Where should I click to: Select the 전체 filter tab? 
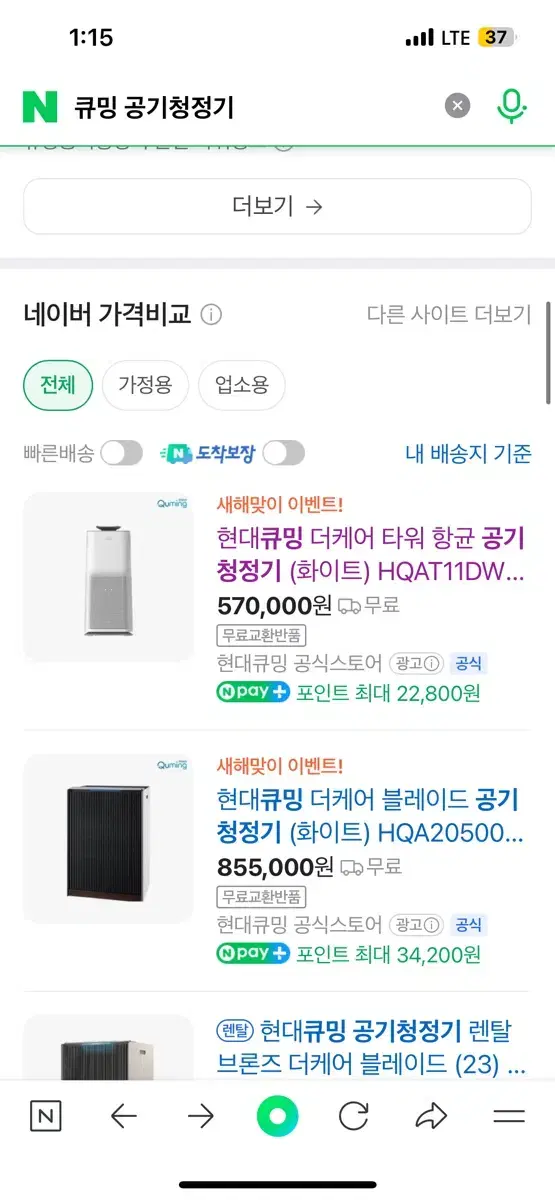[58, 385]
